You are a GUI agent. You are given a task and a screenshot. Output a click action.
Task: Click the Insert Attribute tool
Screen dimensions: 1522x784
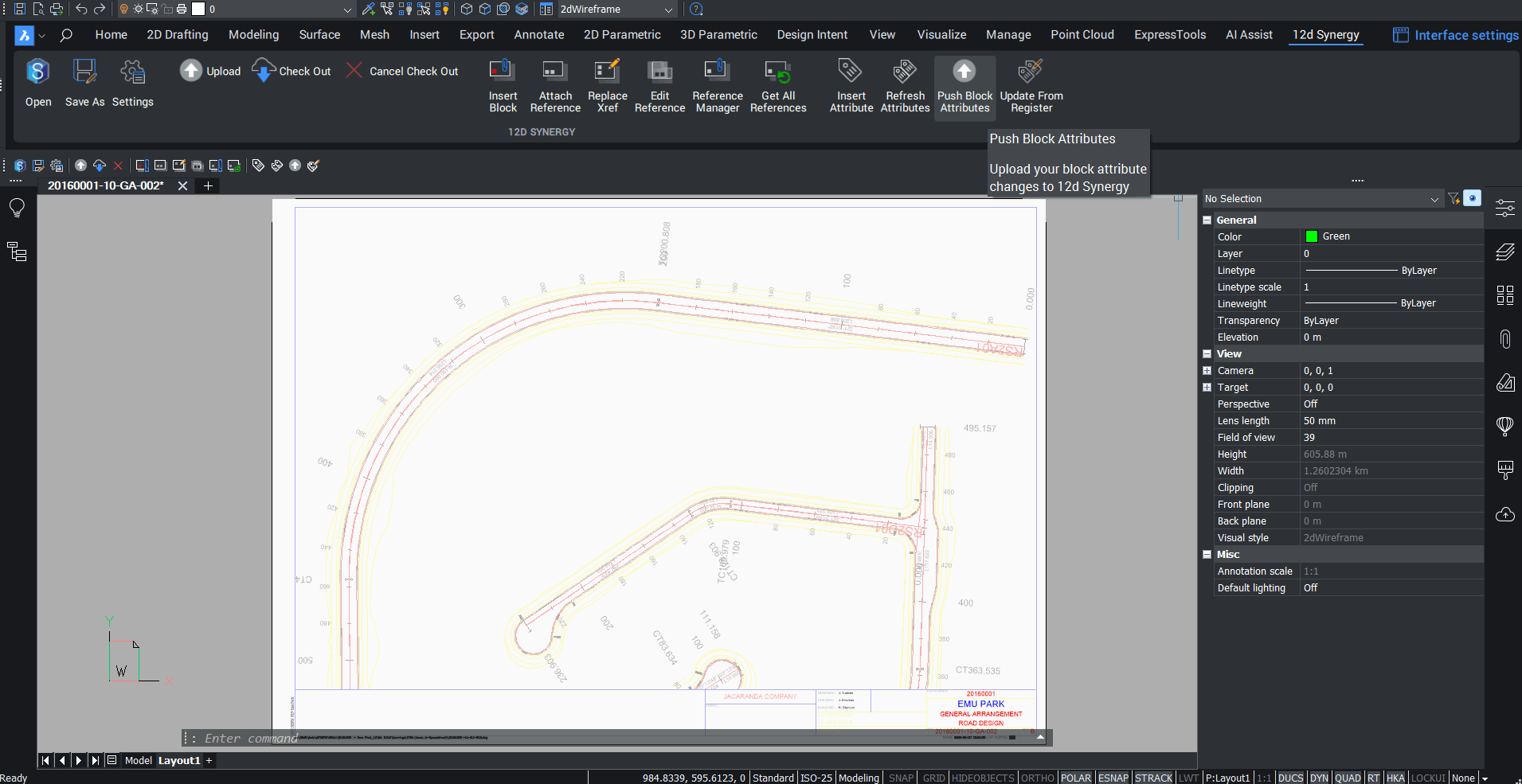pyautogui.click(x=851, y=86)
